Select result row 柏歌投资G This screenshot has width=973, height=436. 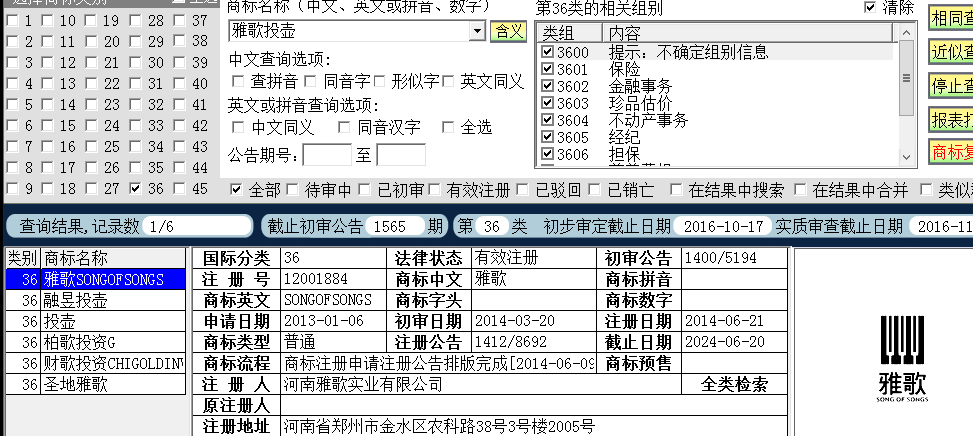[96, 342]
